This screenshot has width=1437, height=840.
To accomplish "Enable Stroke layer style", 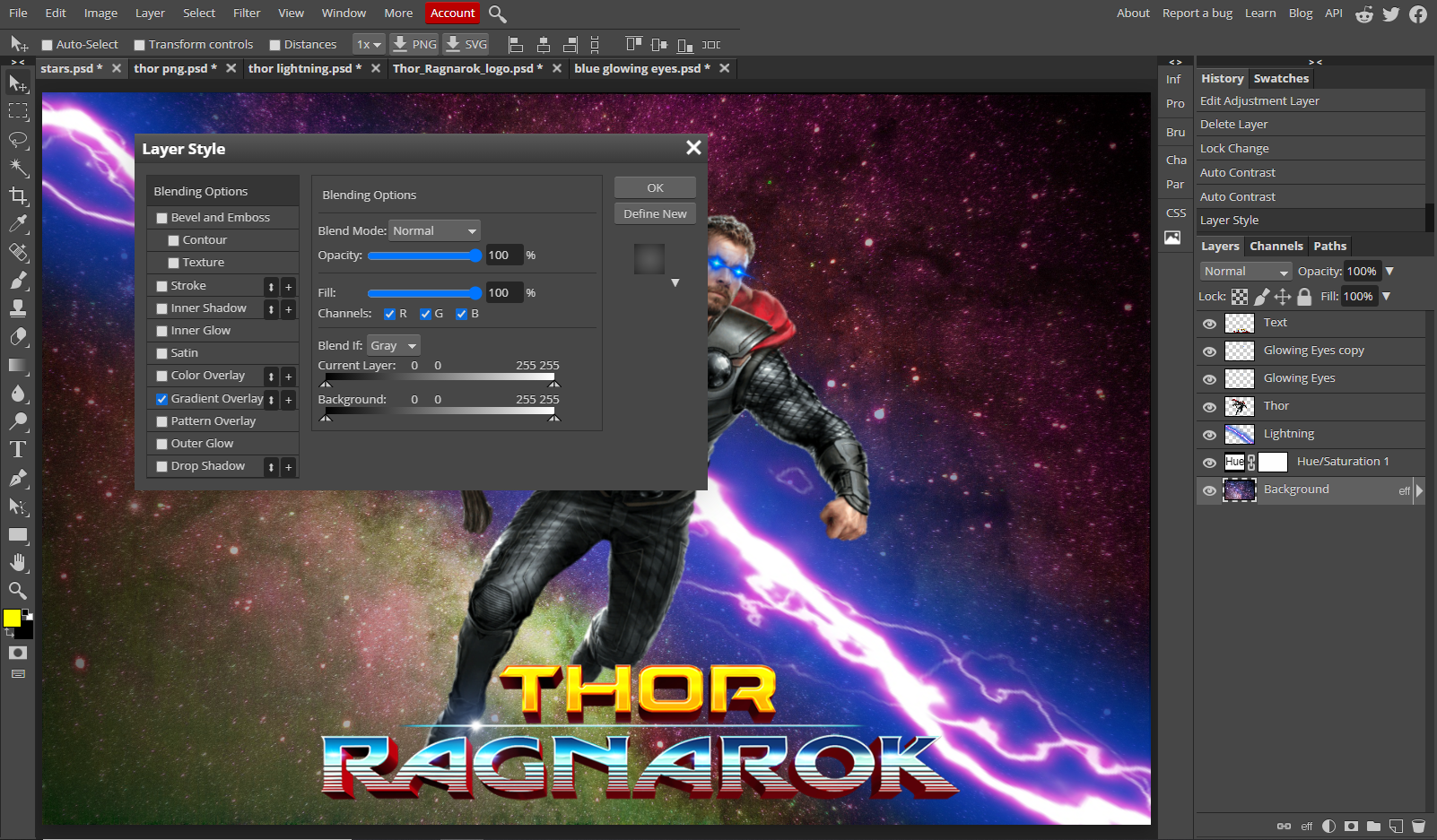I will coord(162,286).
